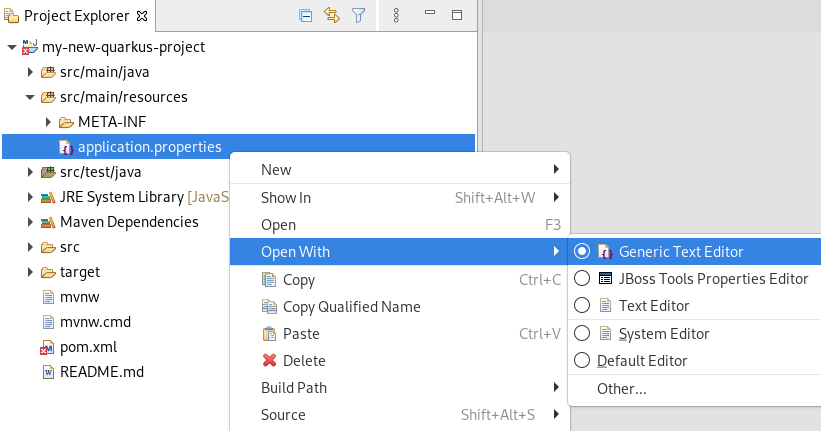Expand the src/main/java folder

[31, 72]
